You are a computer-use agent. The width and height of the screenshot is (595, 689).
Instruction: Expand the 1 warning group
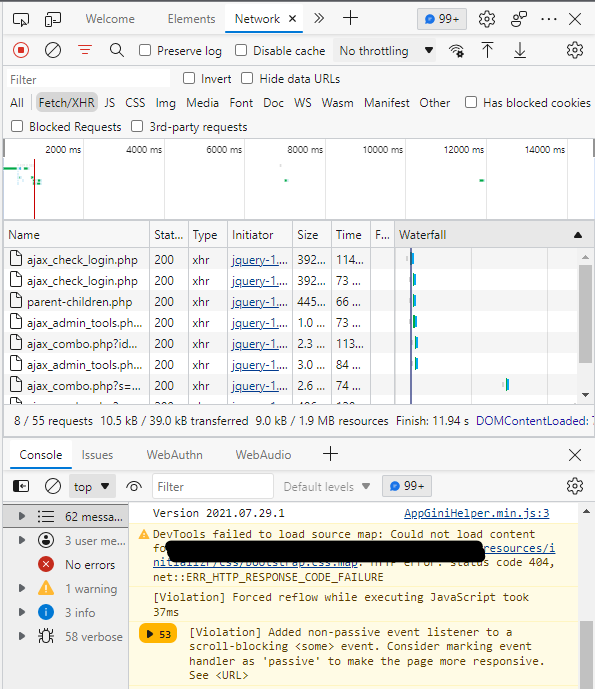(x=22, y=588)
